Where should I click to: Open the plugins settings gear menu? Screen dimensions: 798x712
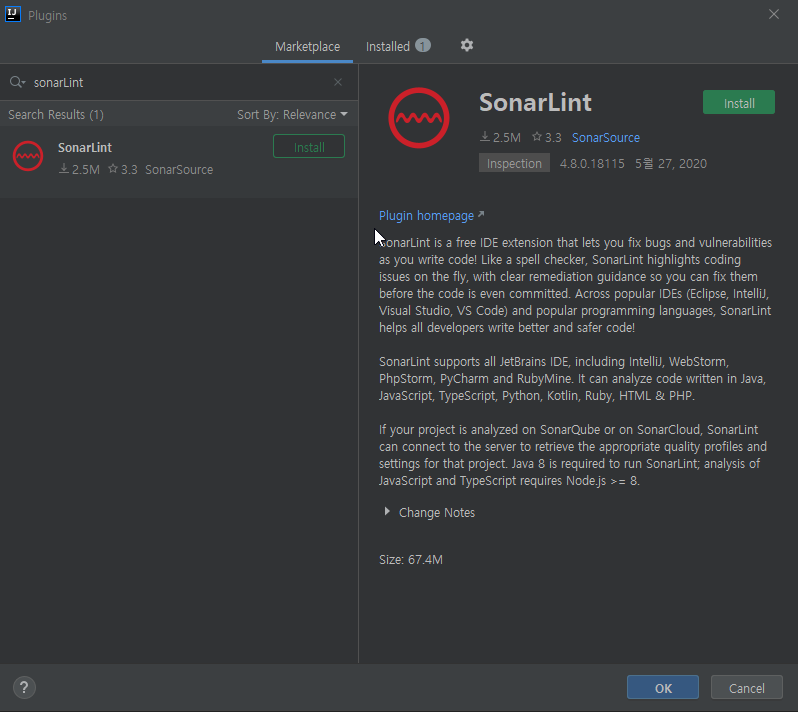tap(467, 45)
